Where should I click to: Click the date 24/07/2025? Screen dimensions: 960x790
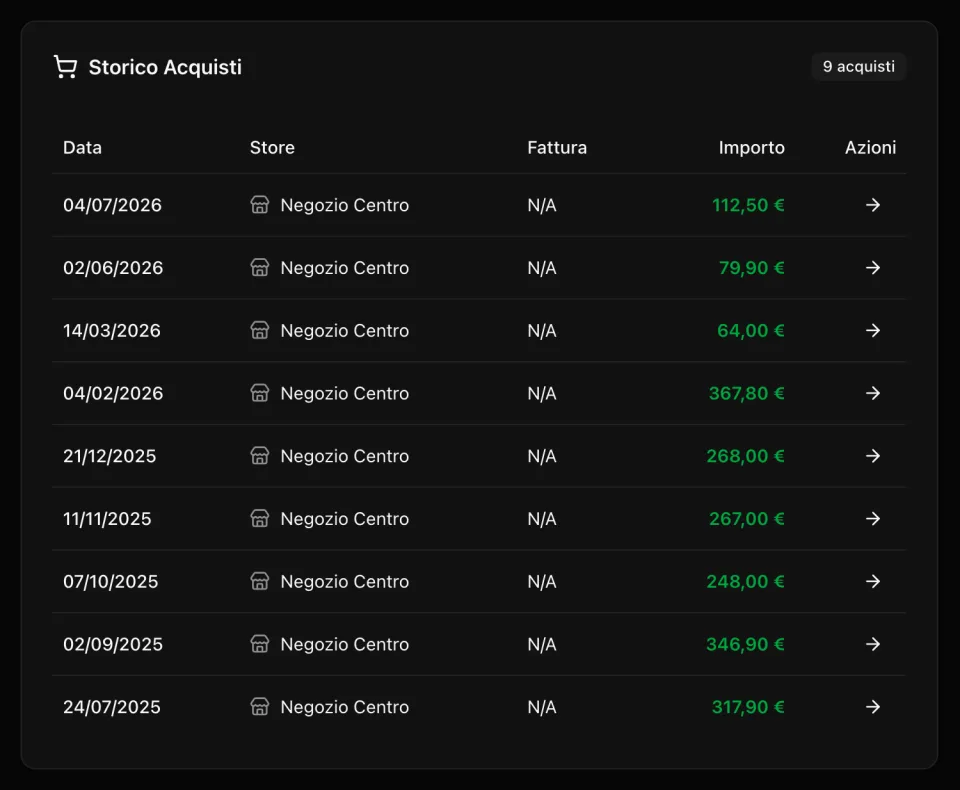[112, 707]
